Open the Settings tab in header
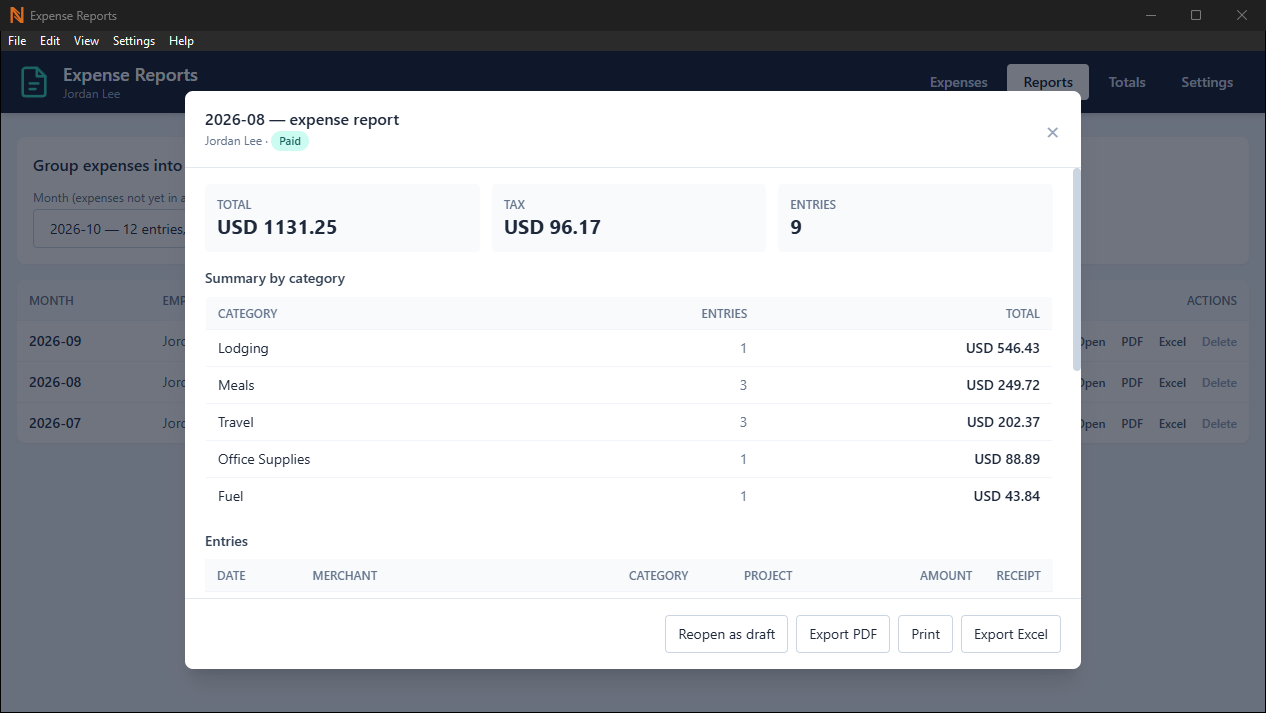Viewport: 1266px width, 713px height. (1207, 82)
